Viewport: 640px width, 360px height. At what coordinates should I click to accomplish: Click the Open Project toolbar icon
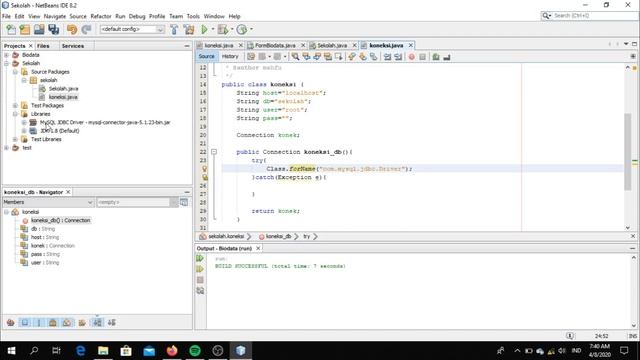coord(39,29)
